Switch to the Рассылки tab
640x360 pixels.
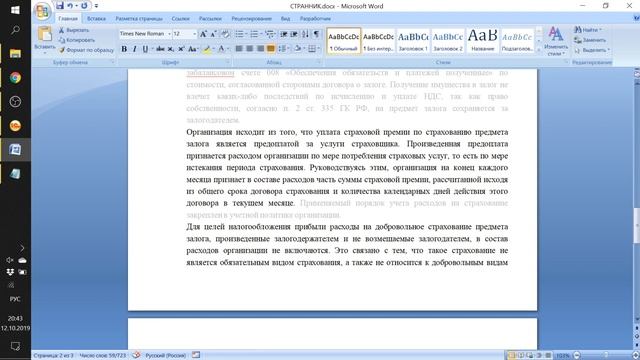210,19
